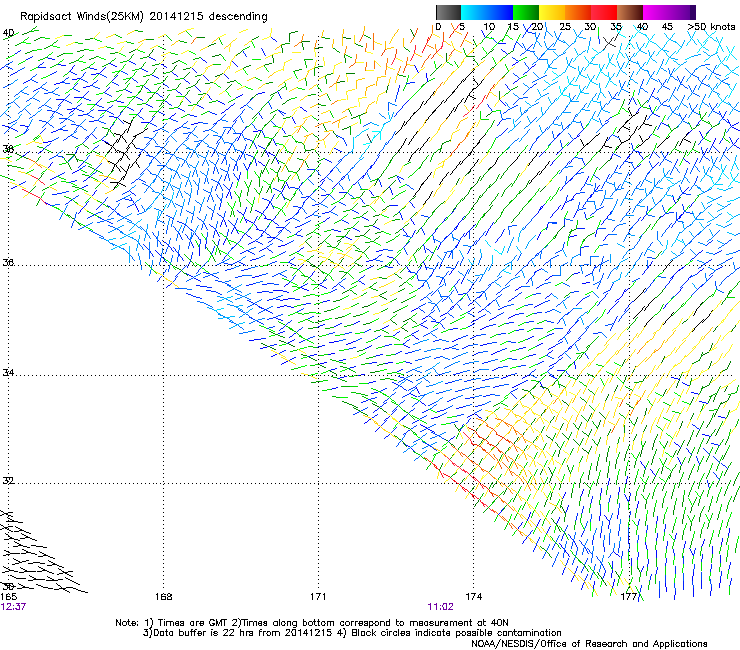This screenshot has height=650, width=740.
Task: Click the yellow 20-25 knots legend segment
Action: (x=552, y=12)
